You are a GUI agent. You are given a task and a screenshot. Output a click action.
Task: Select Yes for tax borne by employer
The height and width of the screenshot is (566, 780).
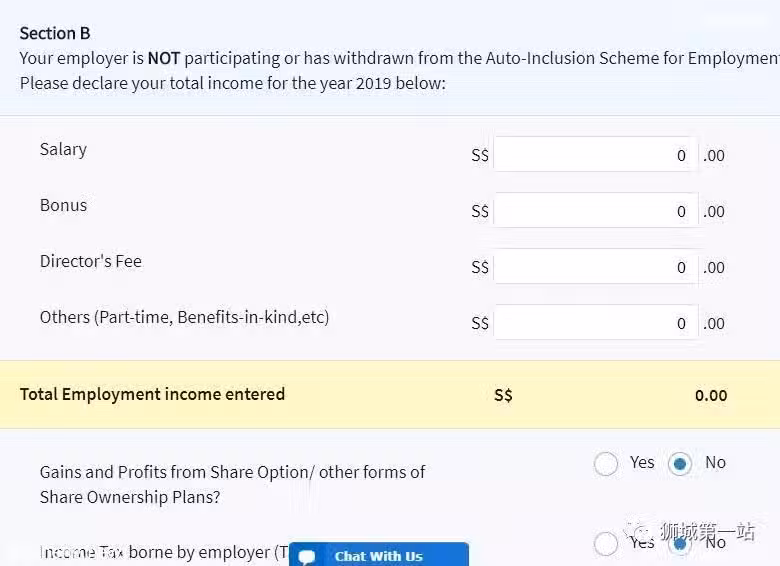pos(606,544)
